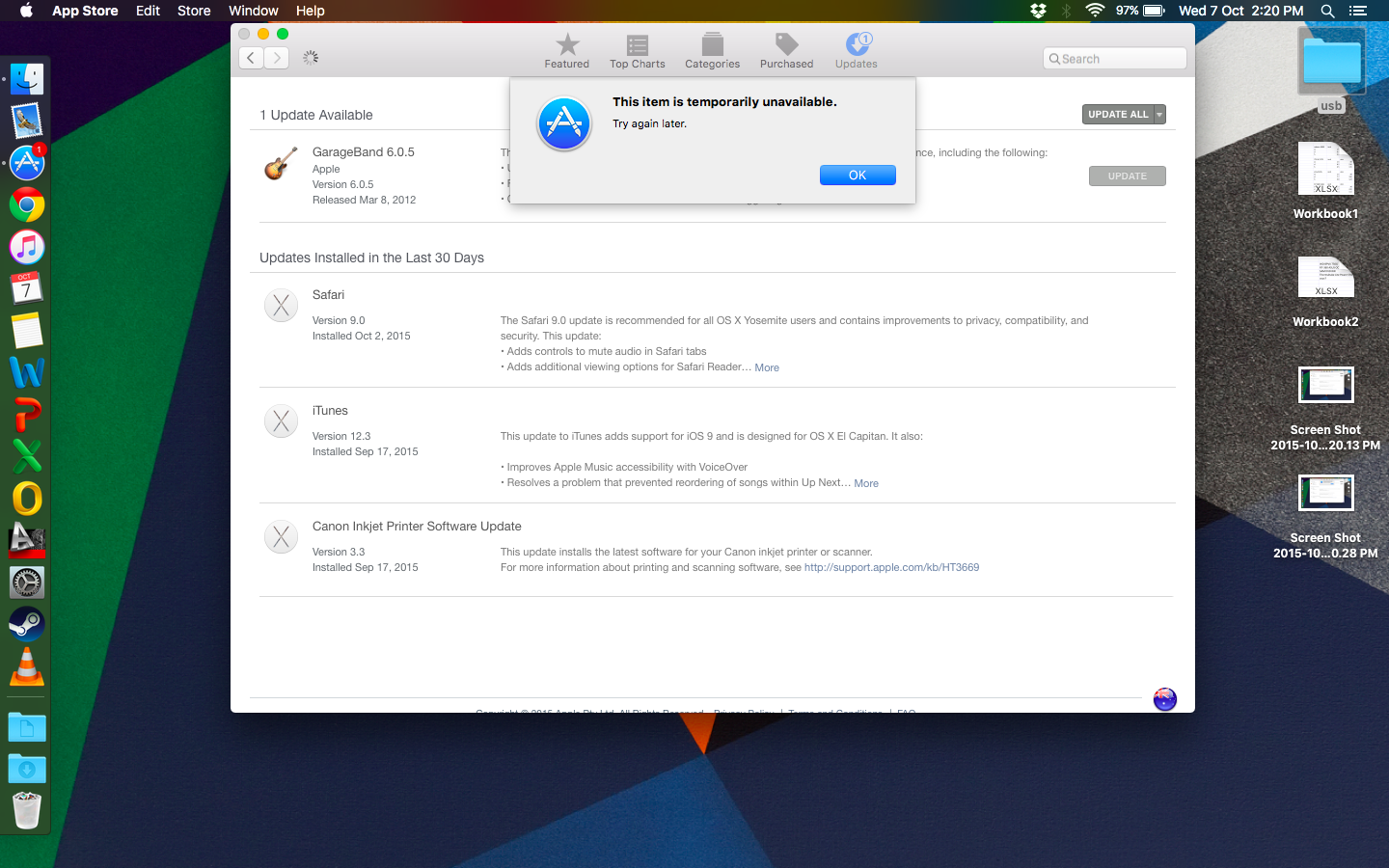Open Spotlight search in menu bar
The height and width of the screenshot is (868, 1389).
(x=1327, y=11)
